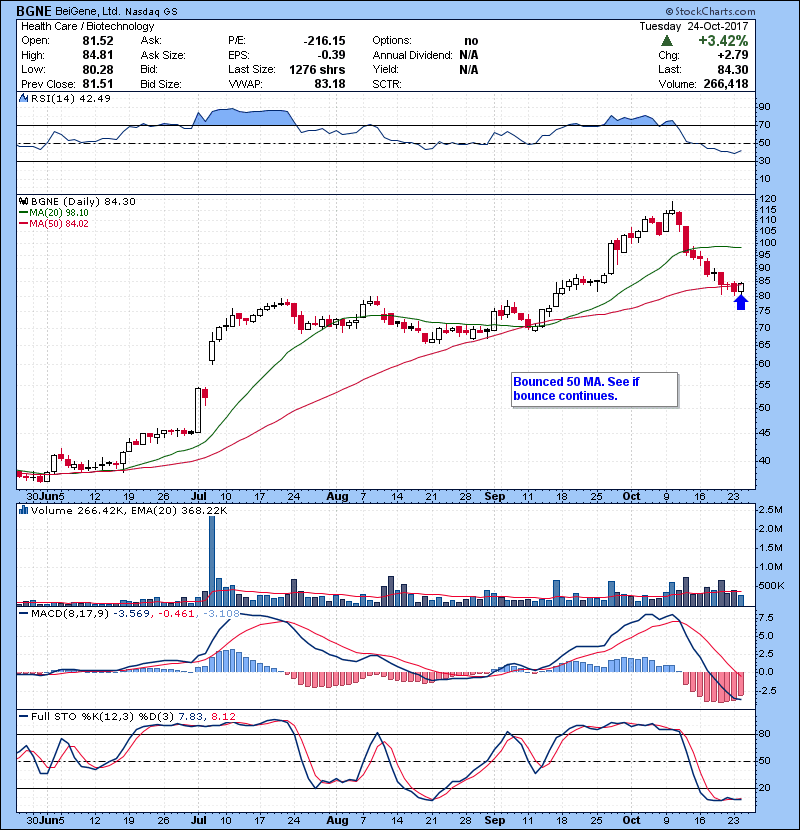Click the BGNE (Daily) 84.30 chart label
The image size is (800, 830).
[83, 202]
